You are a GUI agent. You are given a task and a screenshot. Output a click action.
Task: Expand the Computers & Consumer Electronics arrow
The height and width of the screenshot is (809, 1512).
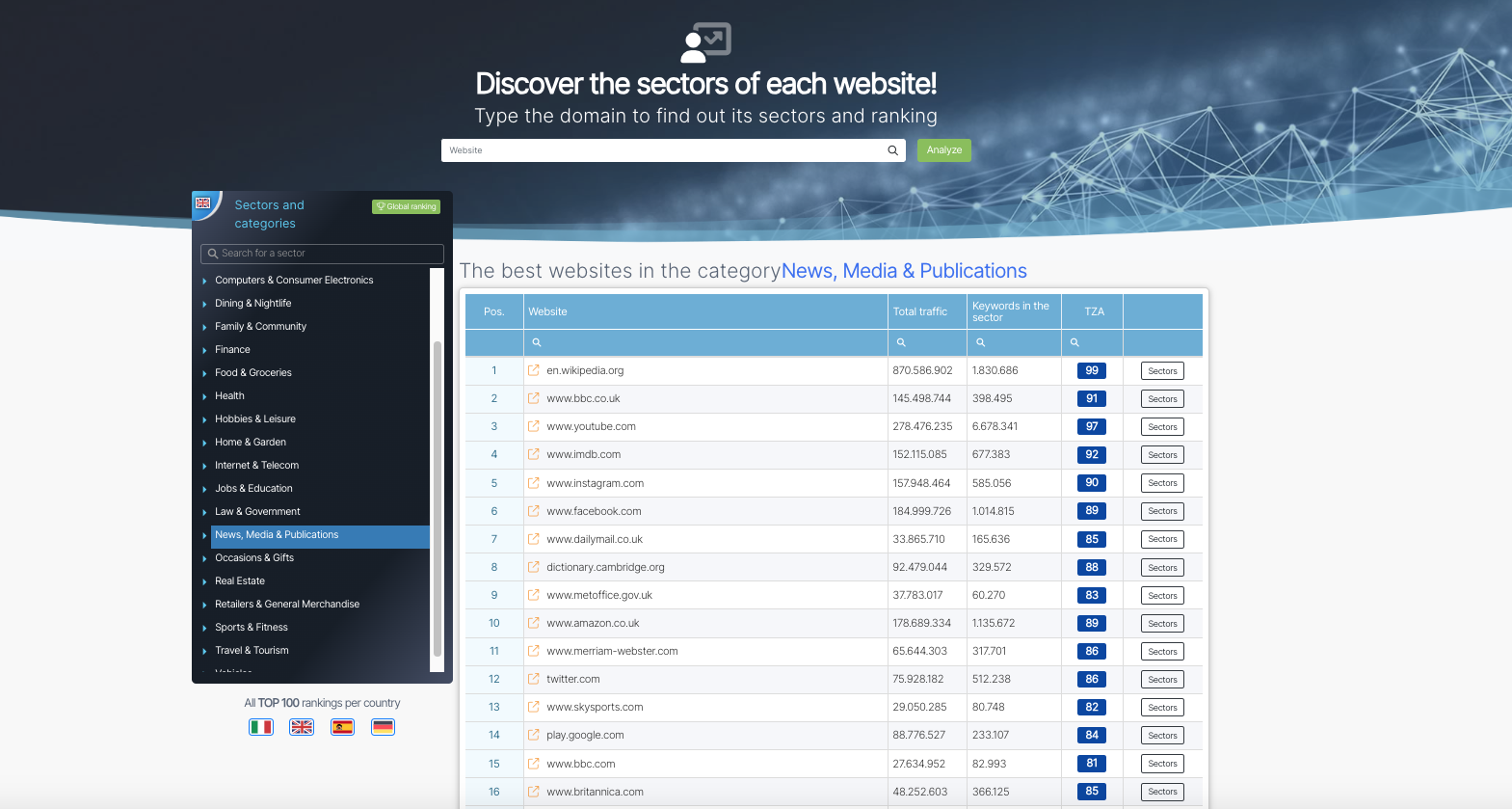coord(204,281)
